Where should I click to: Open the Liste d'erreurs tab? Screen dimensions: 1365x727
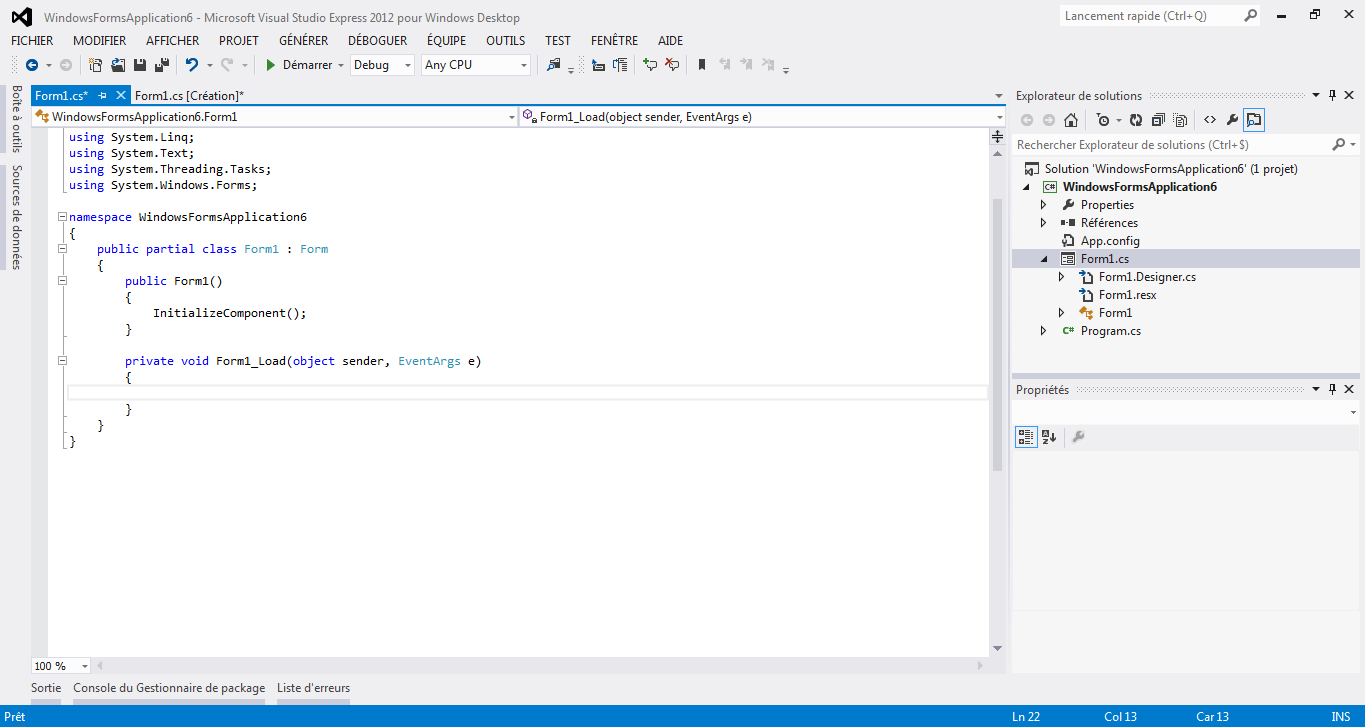(313, 688)
